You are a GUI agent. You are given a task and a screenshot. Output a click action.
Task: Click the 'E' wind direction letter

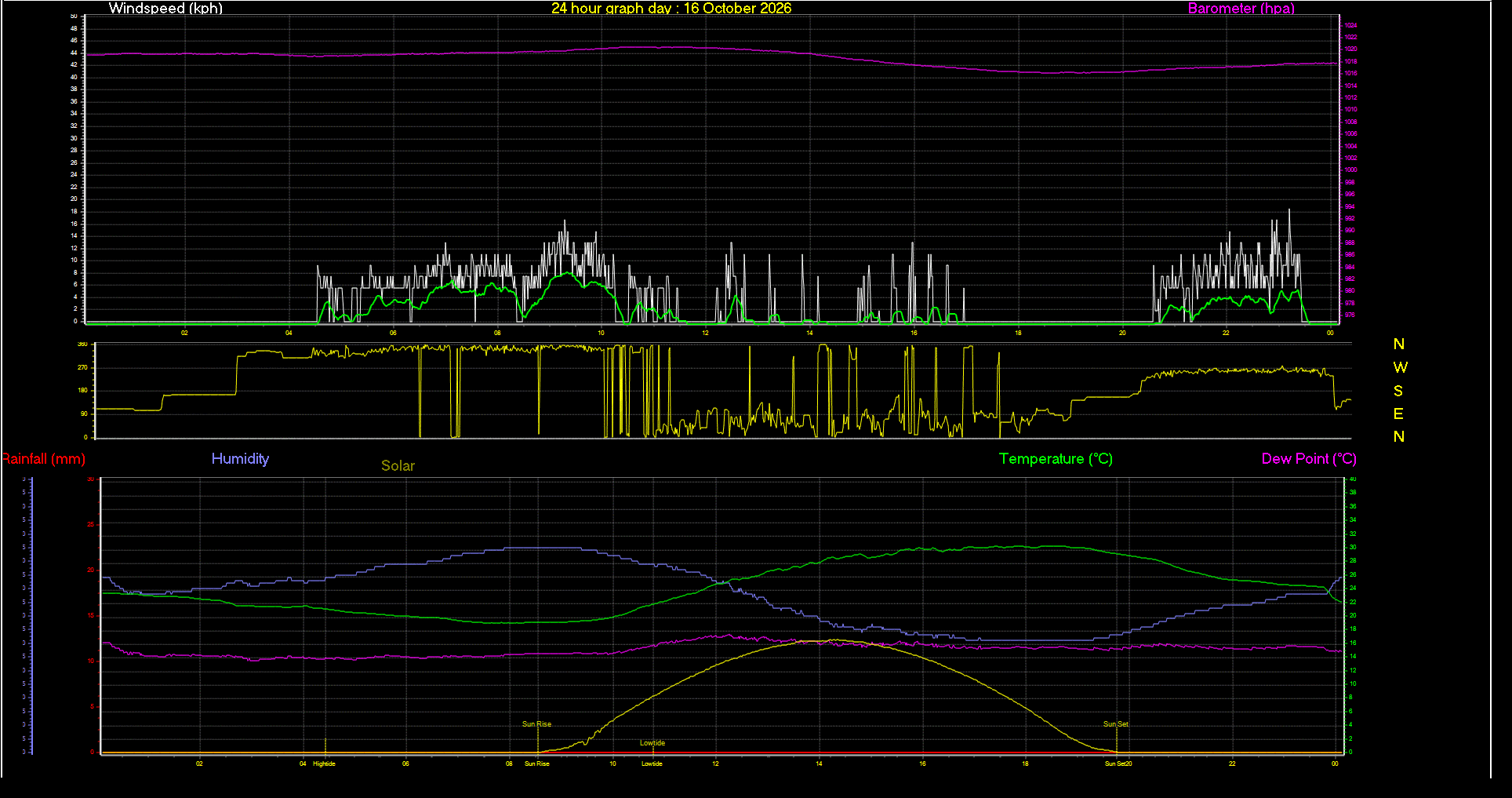pos(1398,414)
